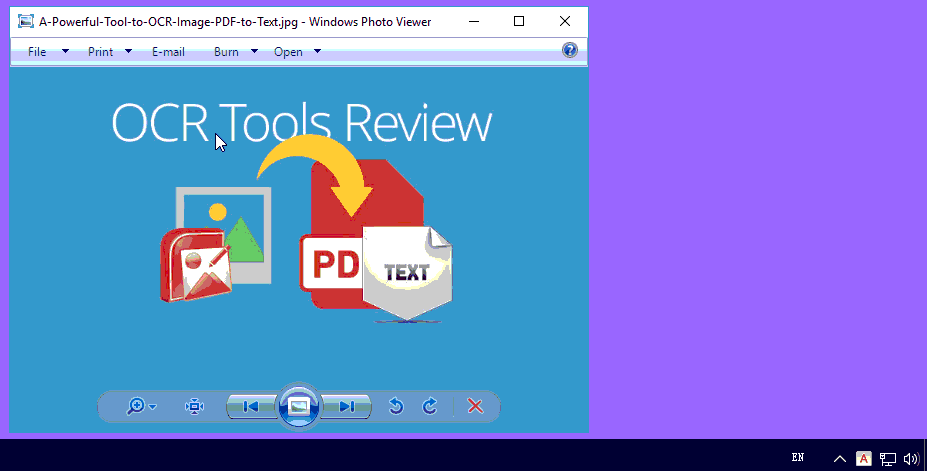
Task: Open Photo Viewer help
Action: point(570,50)
